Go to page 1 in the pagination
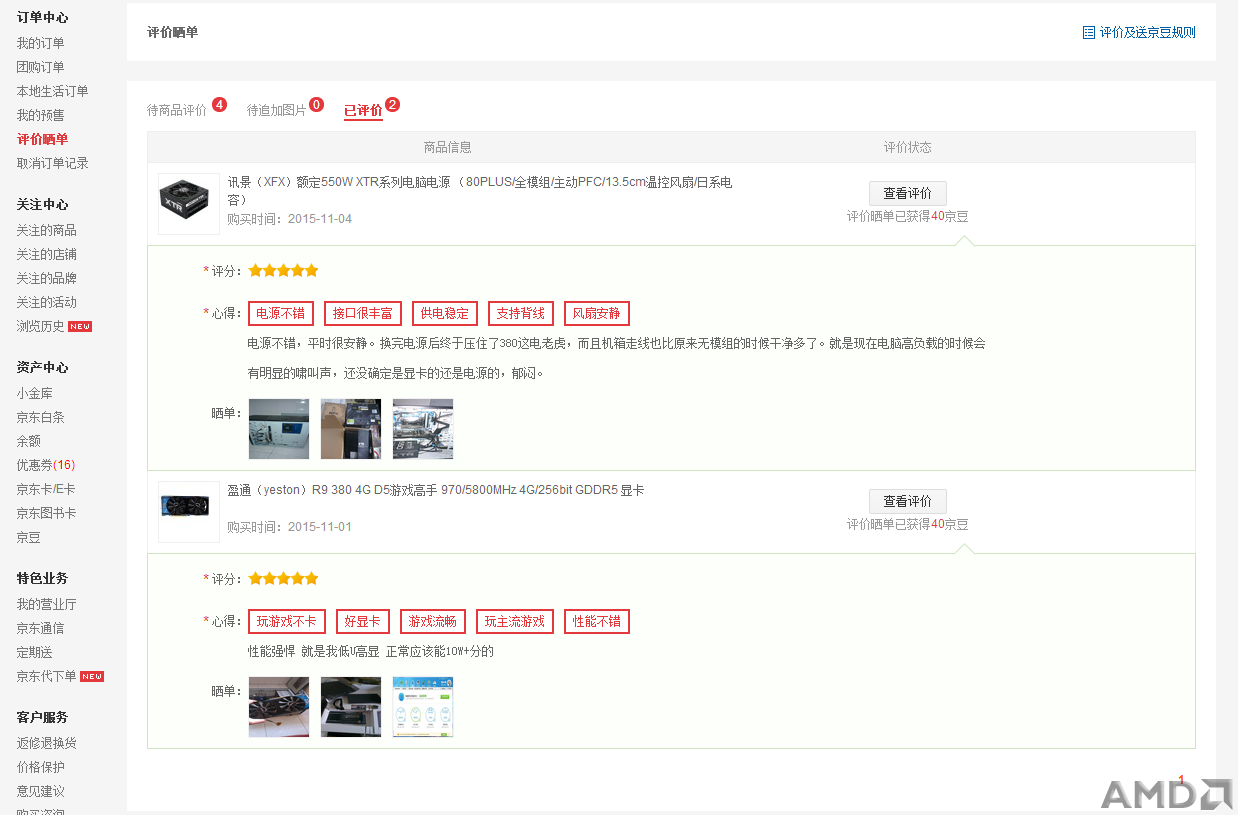Image resolution: width=1238 pixels, height=815 pixels. (x=1181, y=779)
